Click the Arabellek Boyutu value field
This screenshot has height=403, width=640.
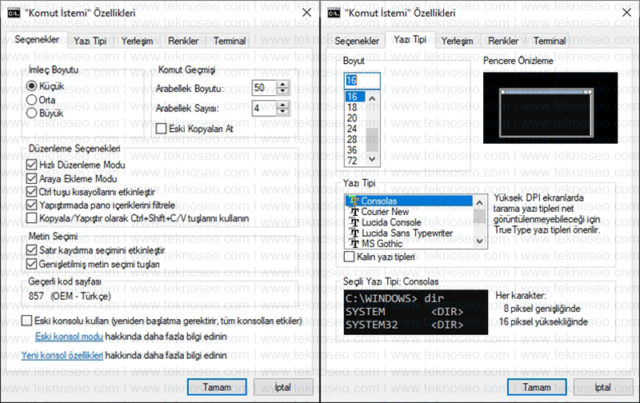(264, 88)
